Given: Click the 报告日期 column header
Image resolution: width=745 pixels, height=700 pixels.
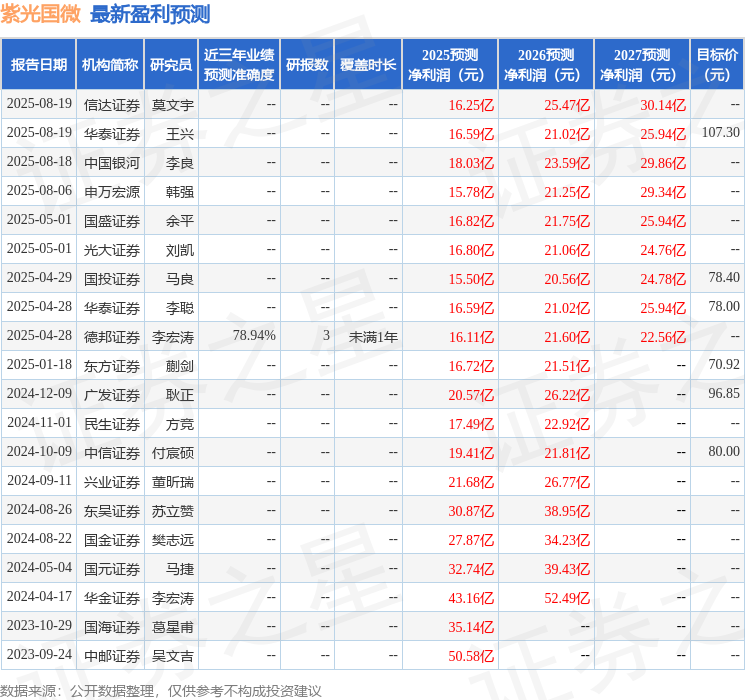Looking at the screenshot, I should point(38,65).
